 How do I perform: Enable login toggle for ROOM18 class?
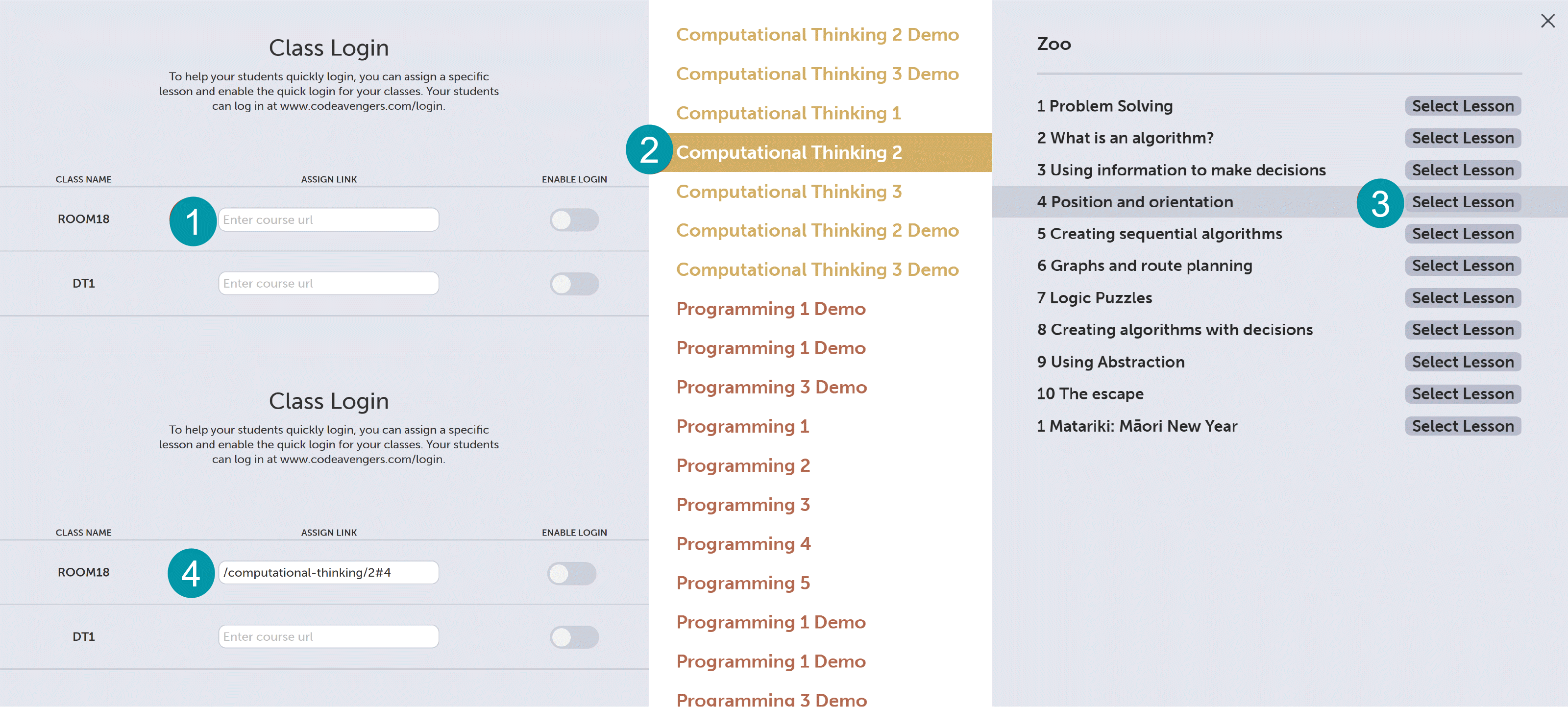[x=573, y=219]
